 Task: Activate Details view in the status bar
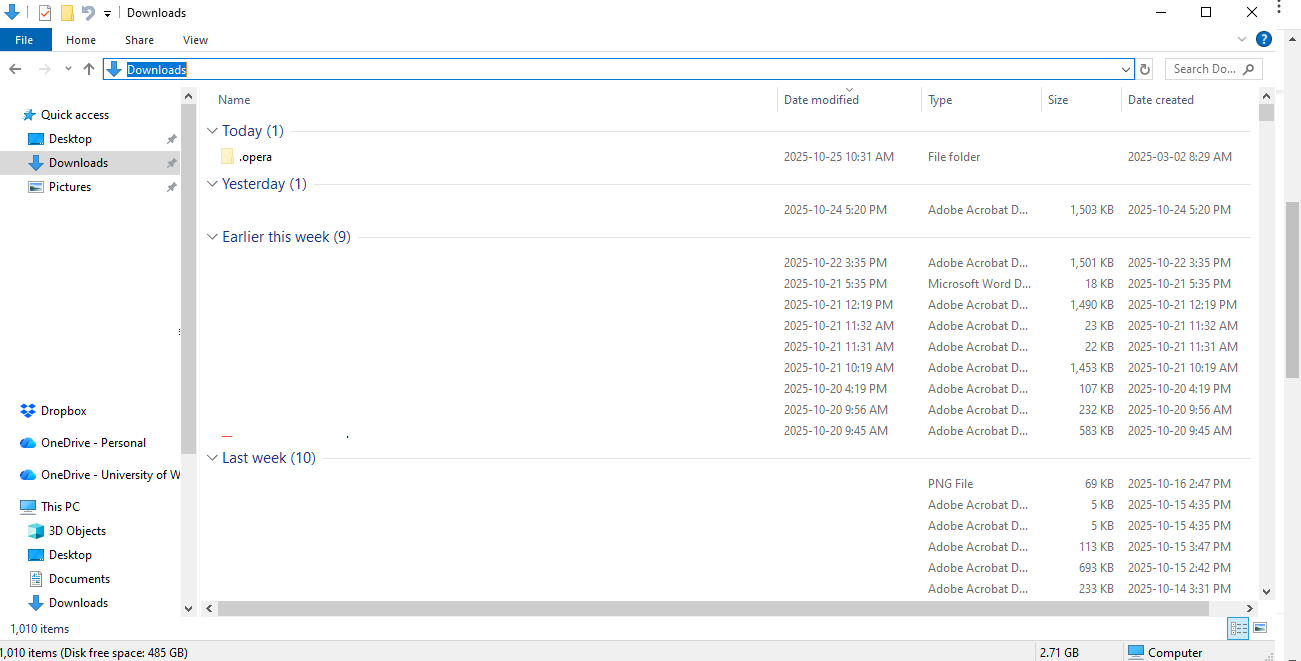coord(1238,628)
